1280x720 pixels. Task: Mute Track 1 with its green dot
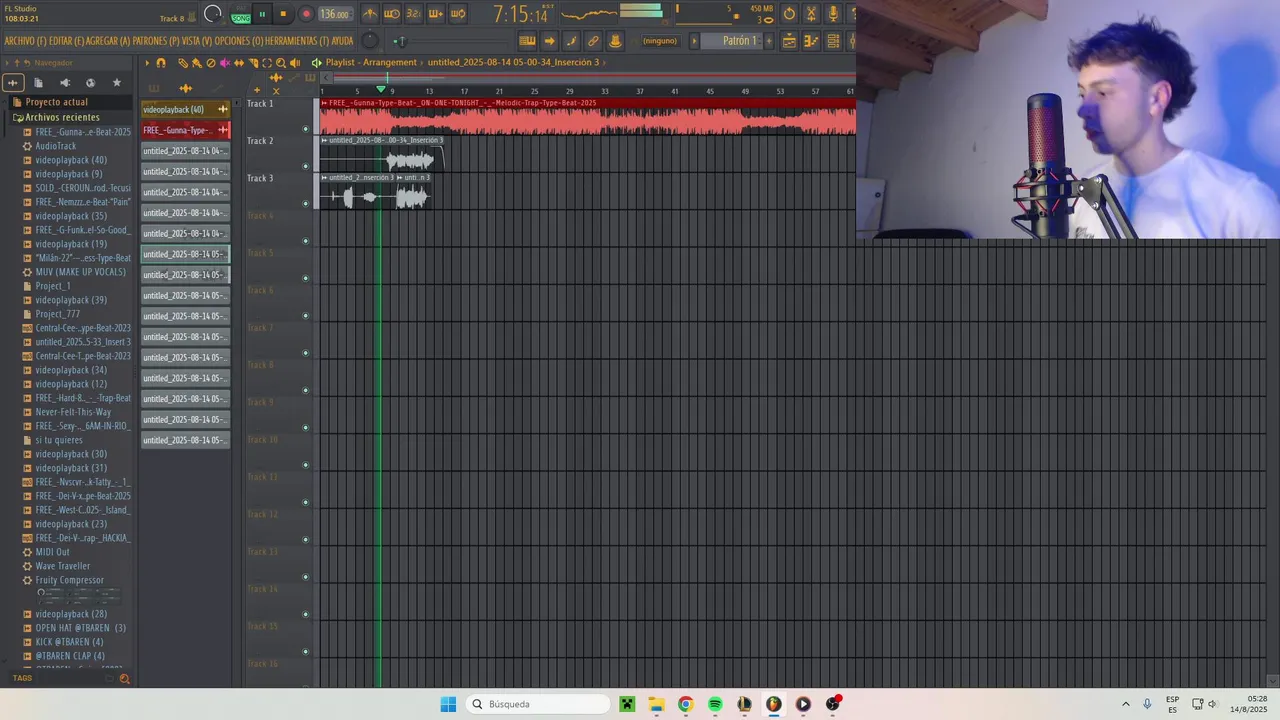coord(306,129)
